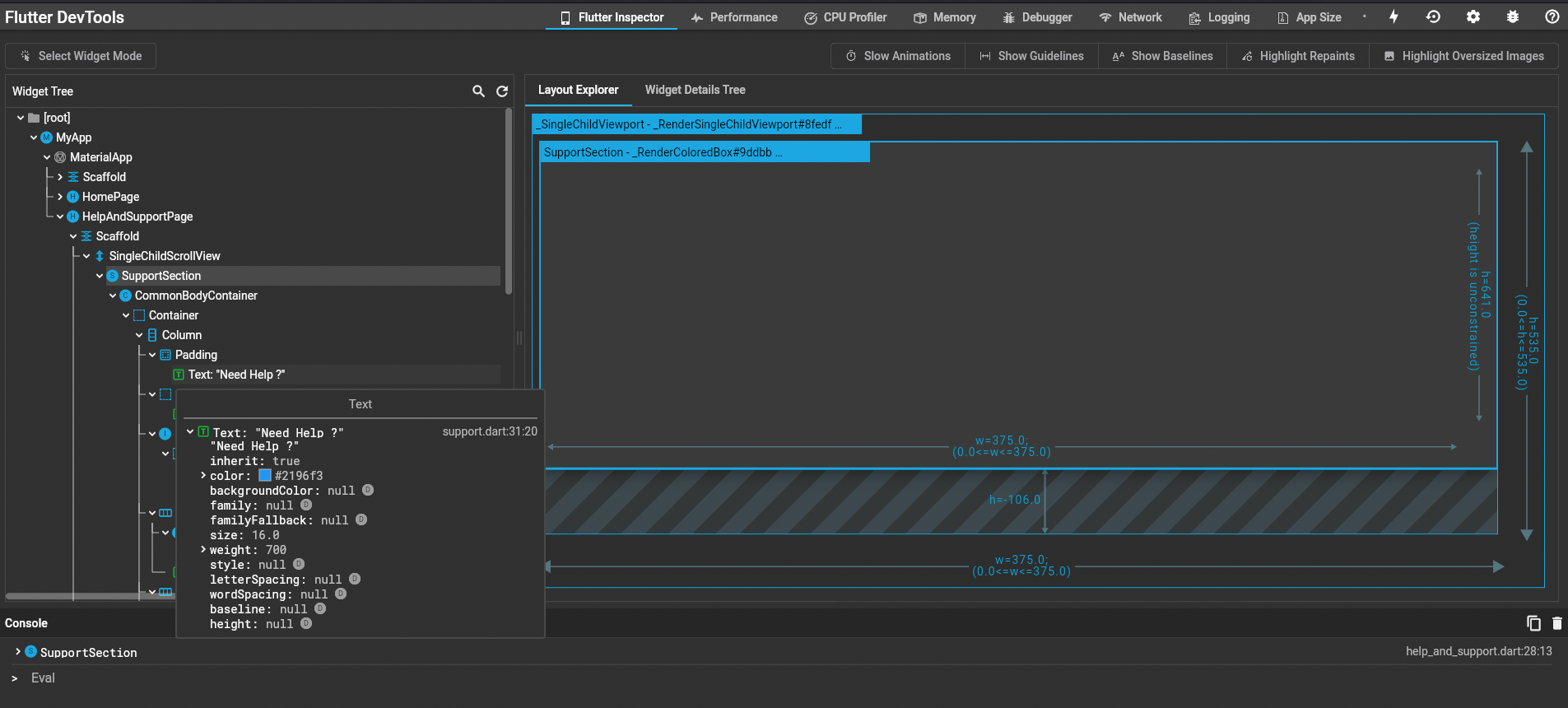Click the Container widget icon
The height and width of the screenshot is (708, 1568).
139,315
